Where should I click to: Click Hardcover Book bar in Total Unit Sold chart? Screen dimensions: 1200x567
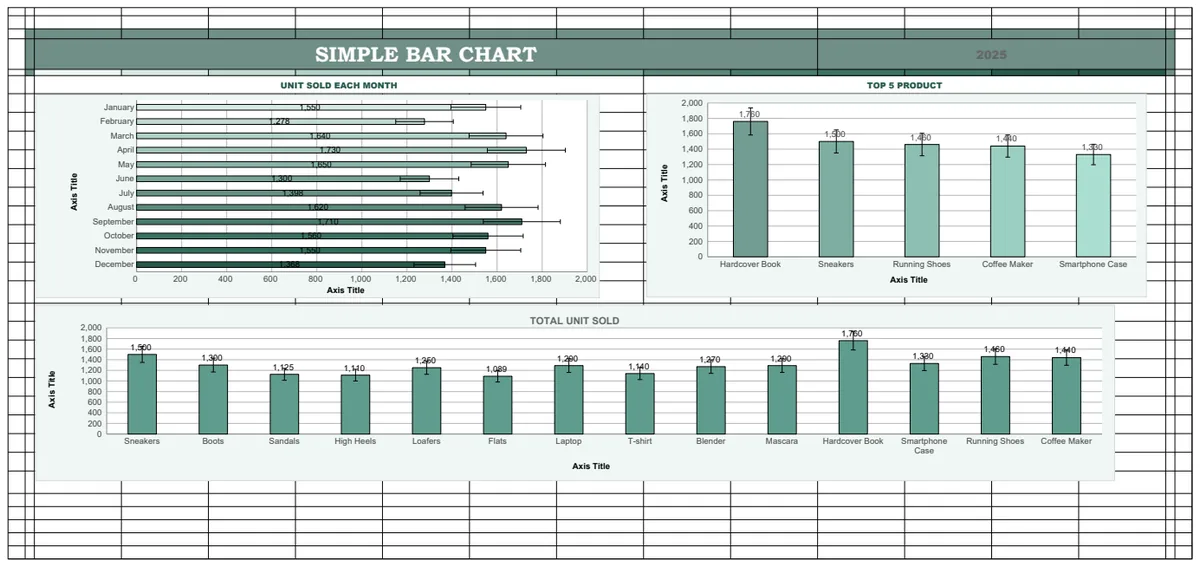[853, 388]
